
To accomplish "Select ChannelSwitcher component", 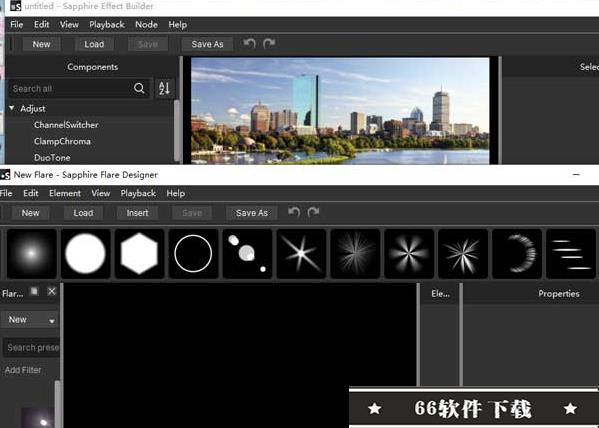I will pyautogui.click(x=66, y=125).
